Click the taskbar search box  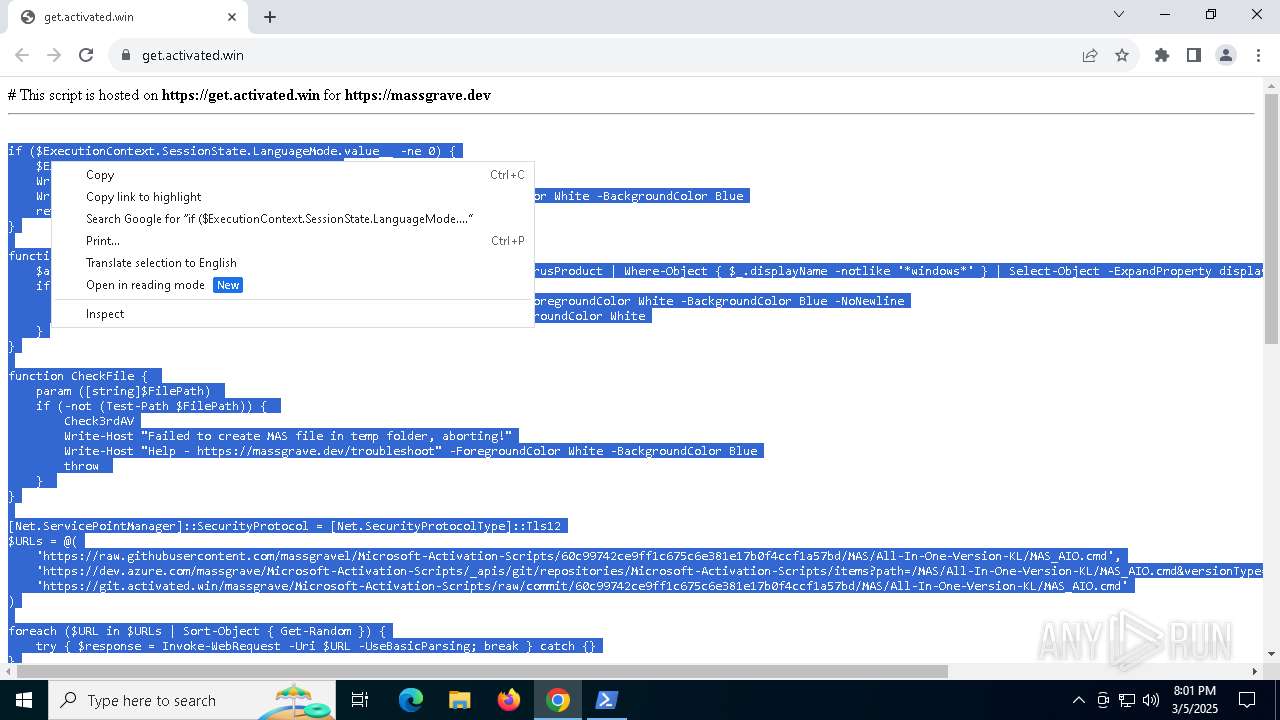point(192,700)
